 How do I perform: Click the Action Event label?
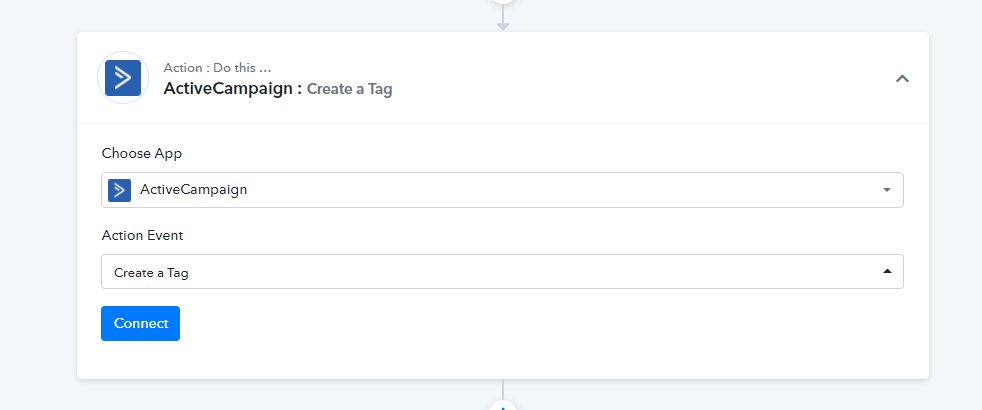point(142,235)
